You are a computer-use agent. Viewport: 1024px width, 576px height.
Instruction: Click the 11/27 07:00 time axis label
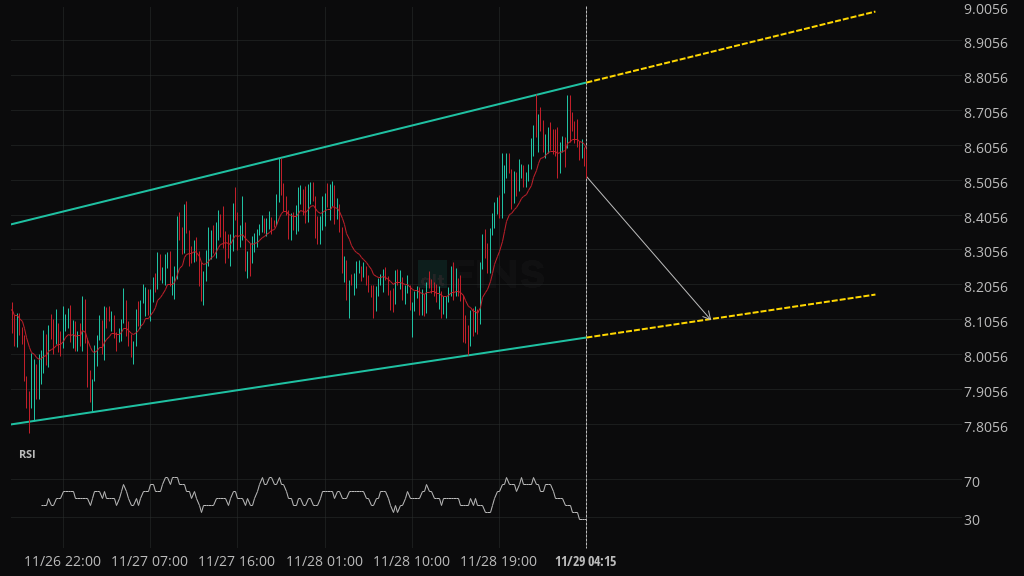coord(149,561)
